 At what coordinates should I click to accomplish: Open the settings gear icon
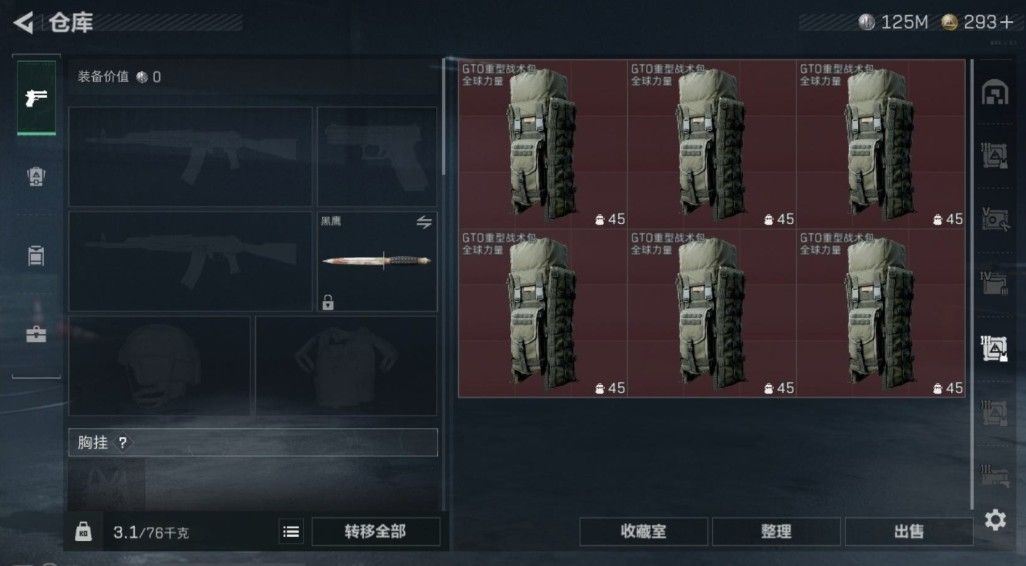coord(995,520)
